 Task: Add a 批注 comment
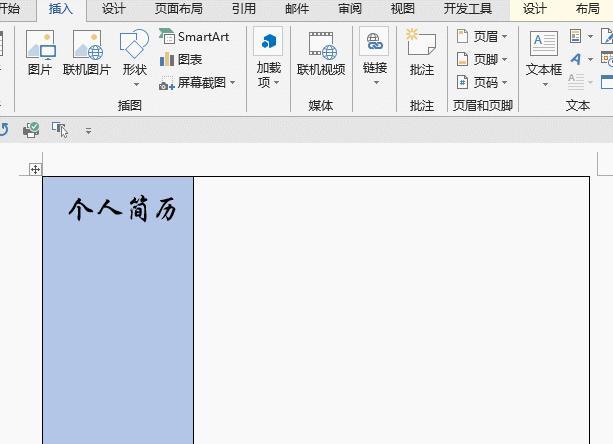421,53
